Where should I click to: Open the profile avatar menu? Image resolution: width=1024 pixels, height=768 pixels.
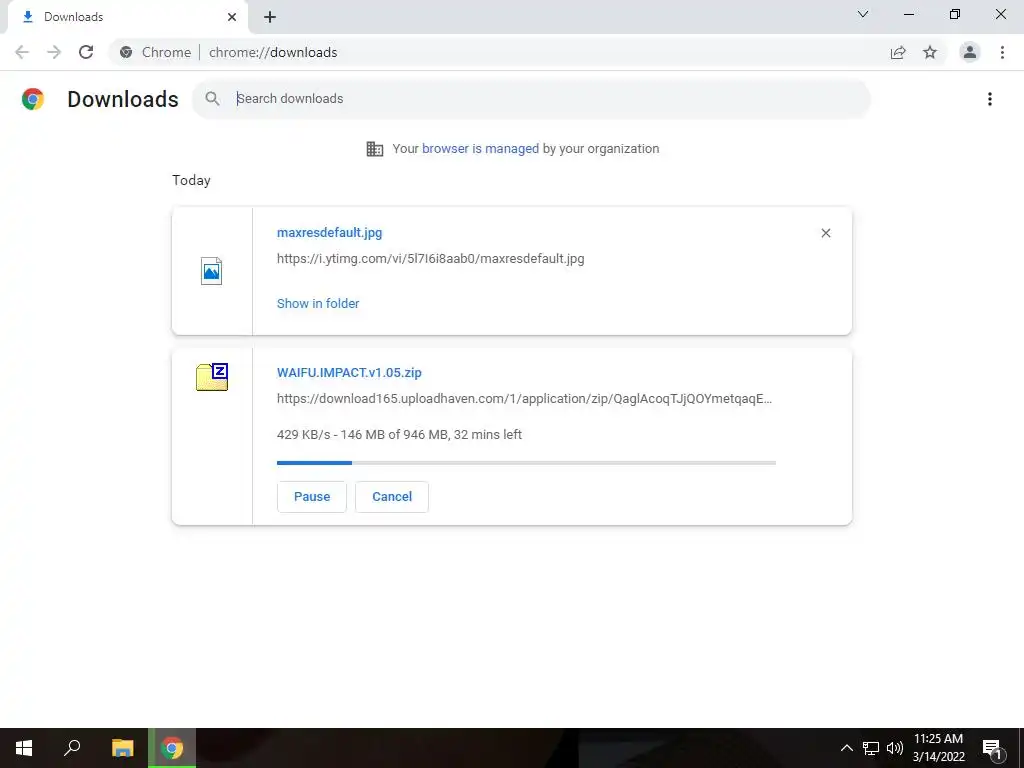coord(970,52)
